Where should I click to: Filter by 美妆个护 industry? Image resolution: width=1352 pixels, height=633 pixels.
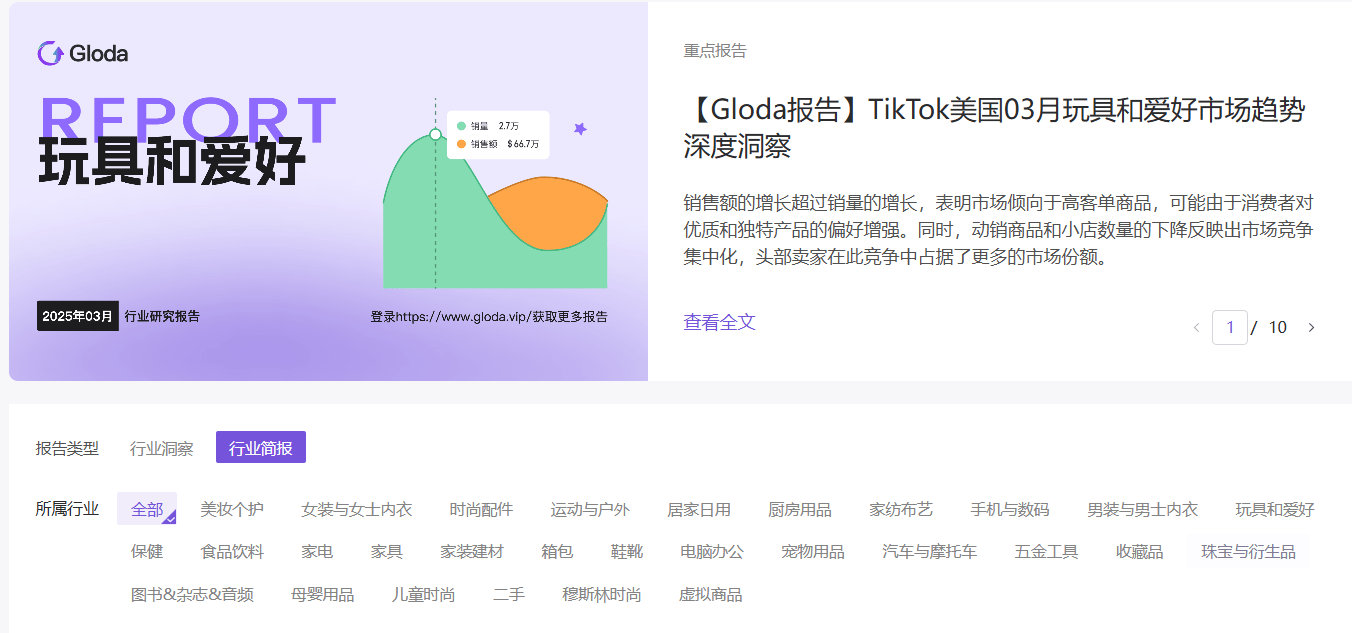tap(232, 509)
